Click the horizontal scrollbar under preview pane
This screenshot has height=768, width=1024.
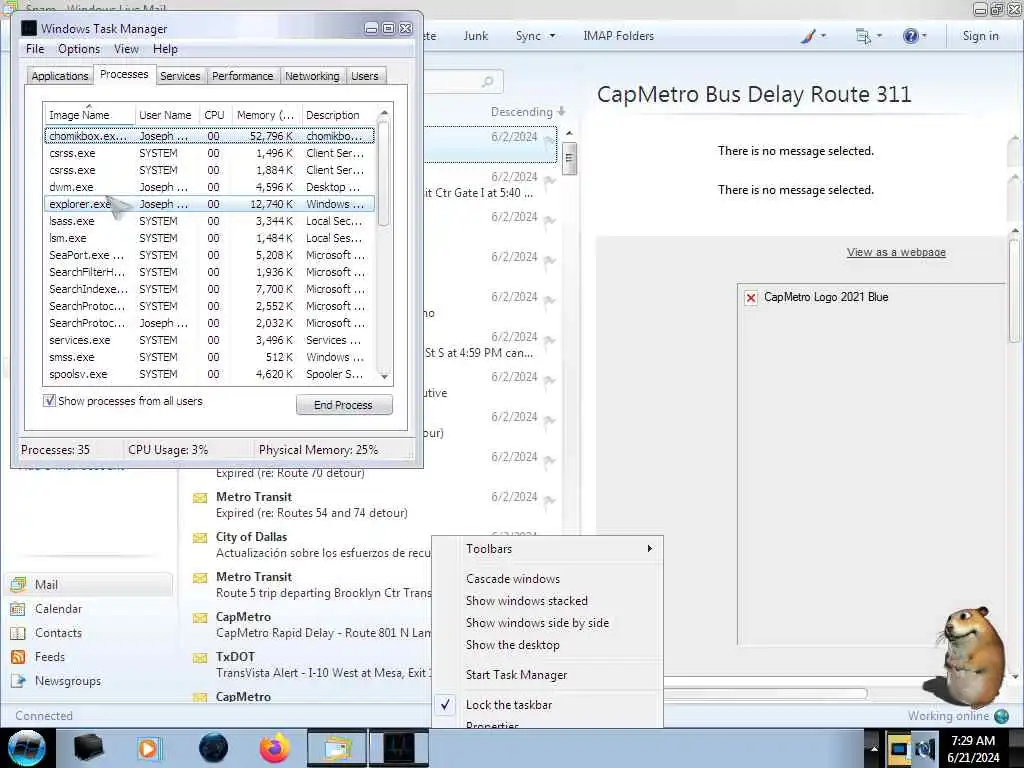click(x=765, y=694)
